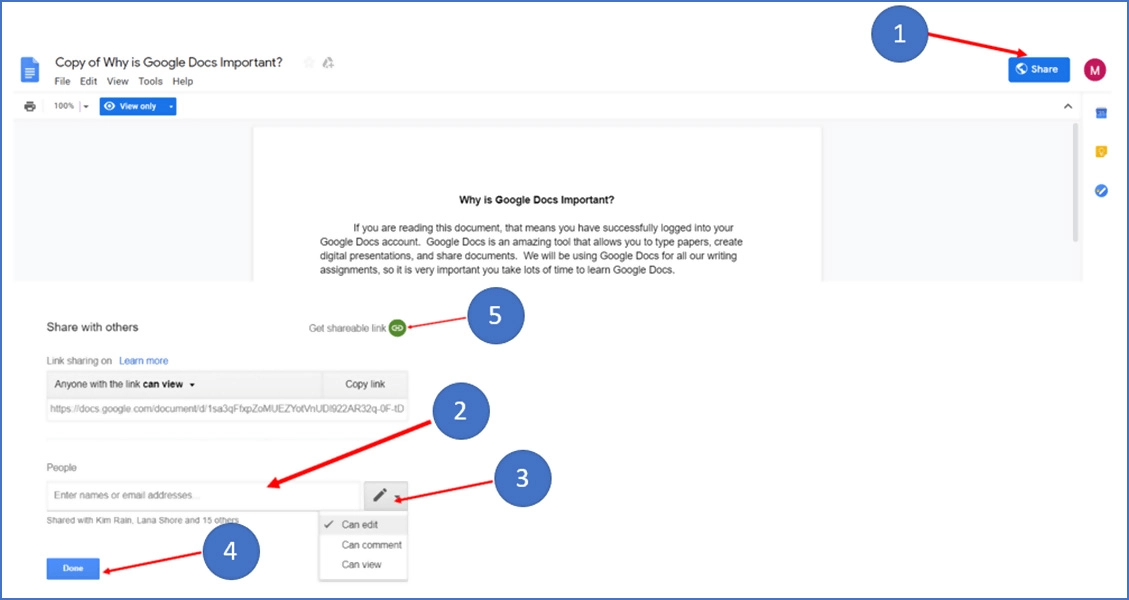Click the document title text

(x=169, y=63)
